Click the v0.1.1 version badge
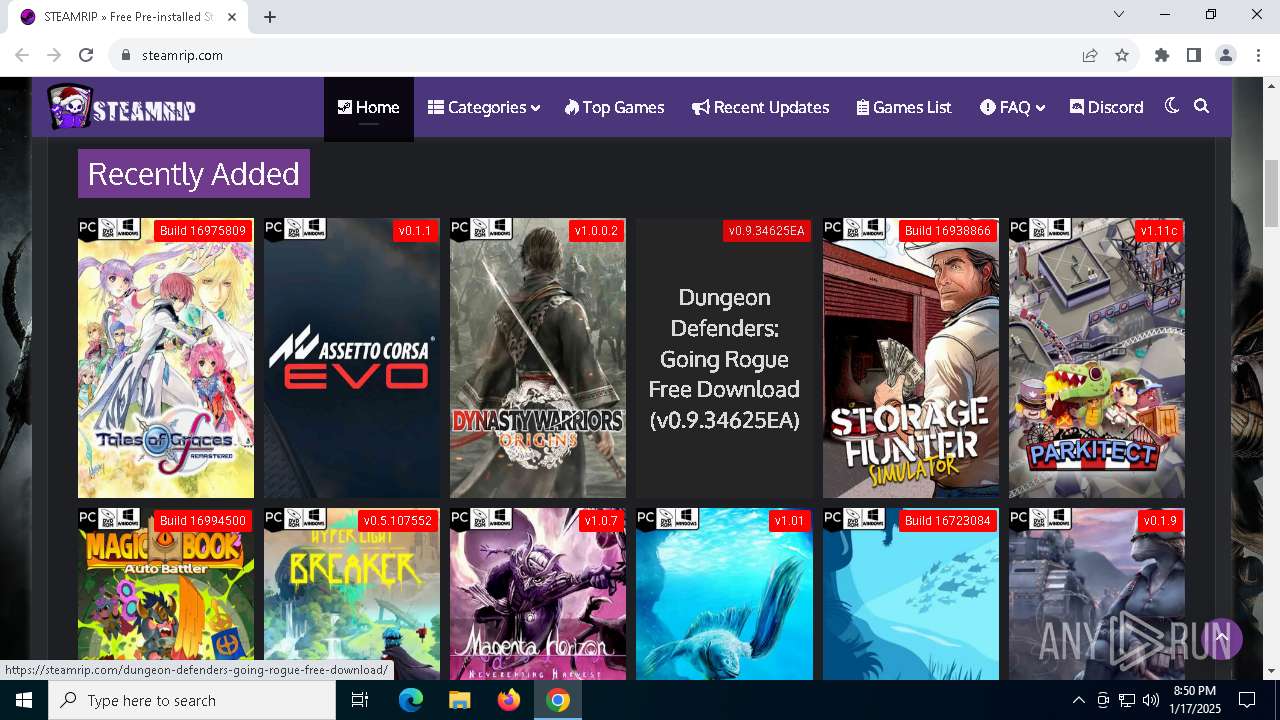 tap(415, 231)
